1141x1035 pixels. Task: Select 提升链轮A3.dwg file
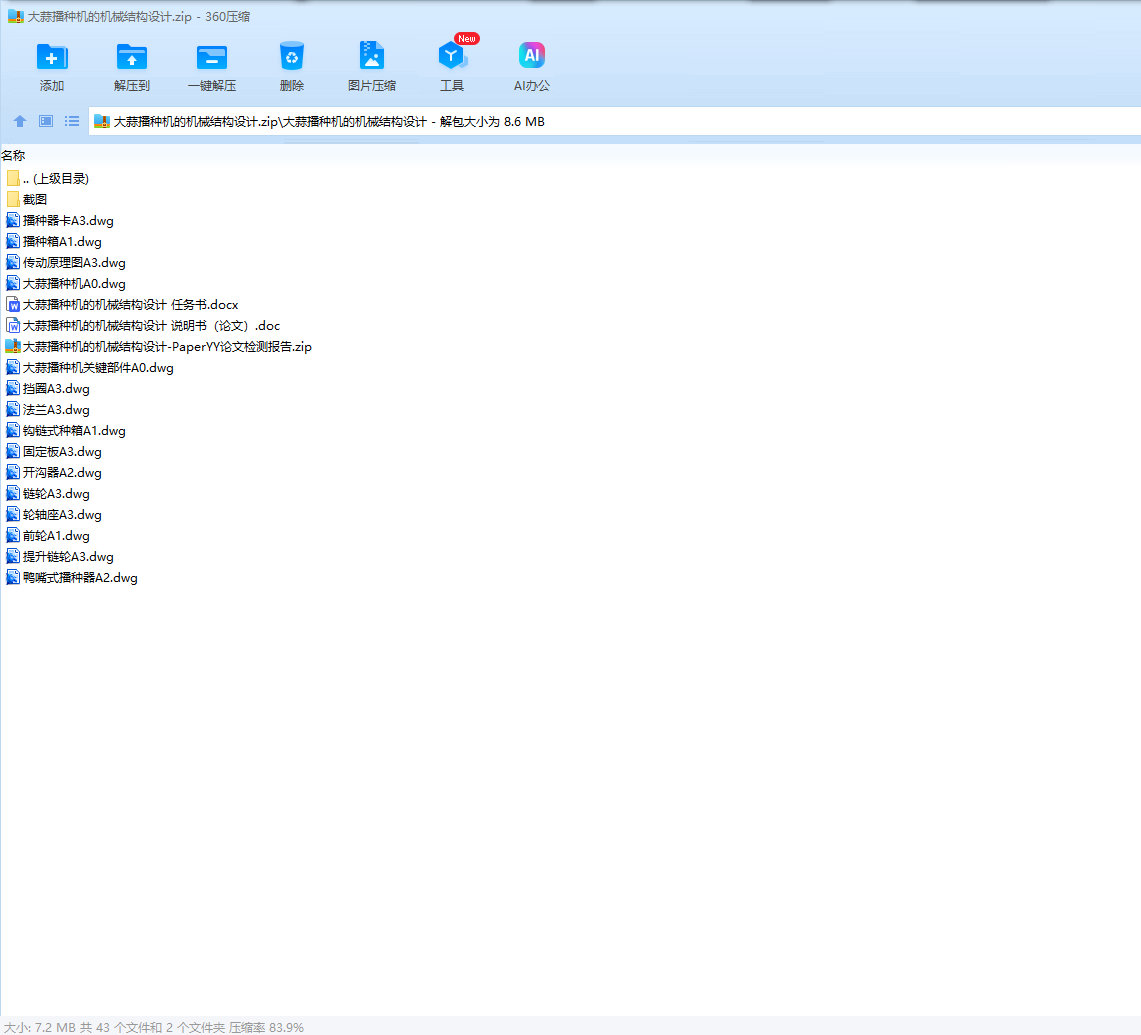[60, 558]
